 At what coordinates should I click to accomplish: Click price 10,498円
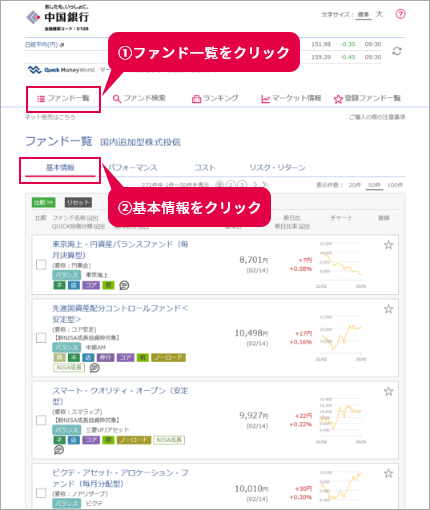tap(251, 333)
